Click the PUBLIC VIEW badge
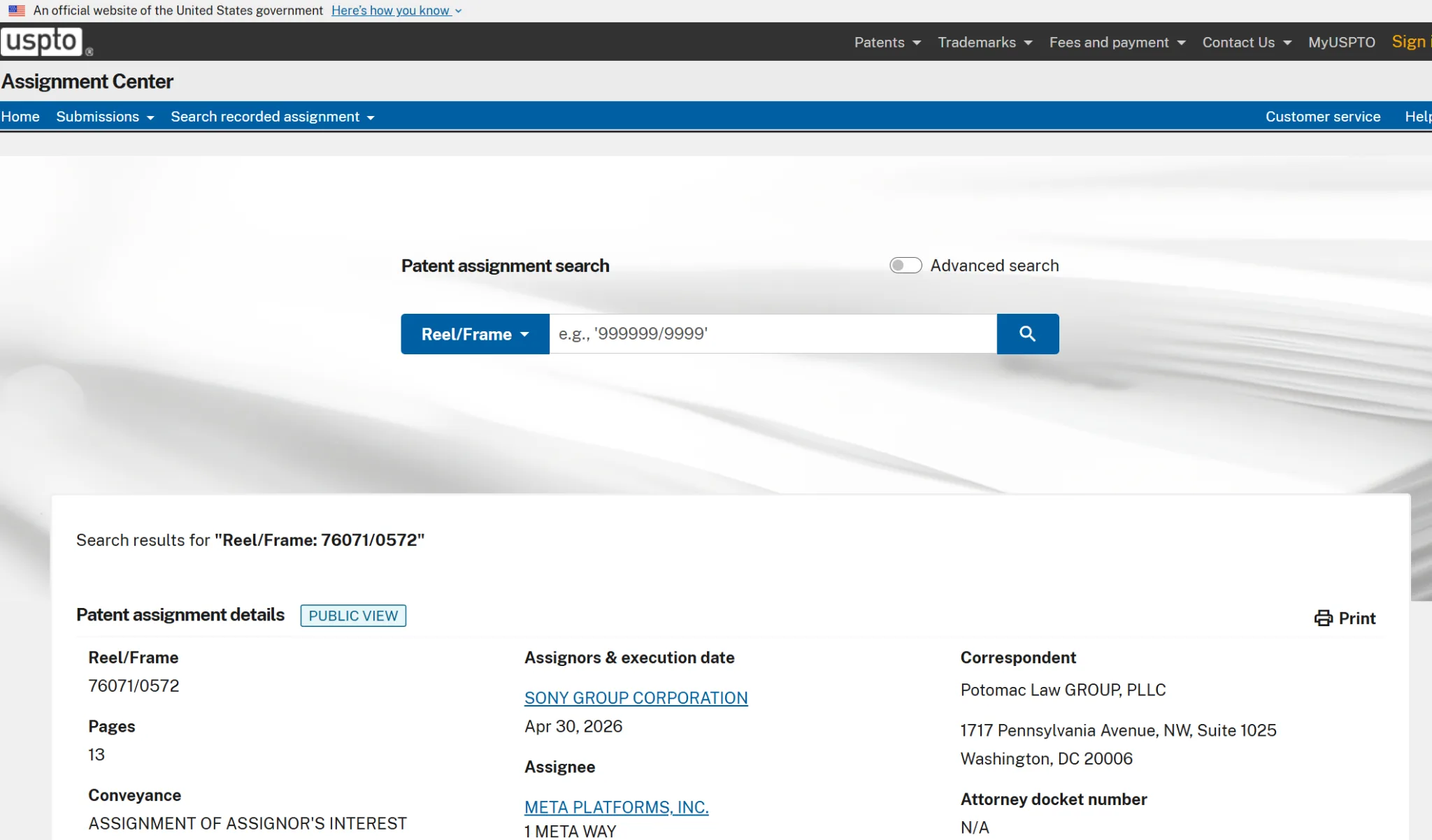The width and height of the screenshot is (1432, 840). tap(353, 616)
